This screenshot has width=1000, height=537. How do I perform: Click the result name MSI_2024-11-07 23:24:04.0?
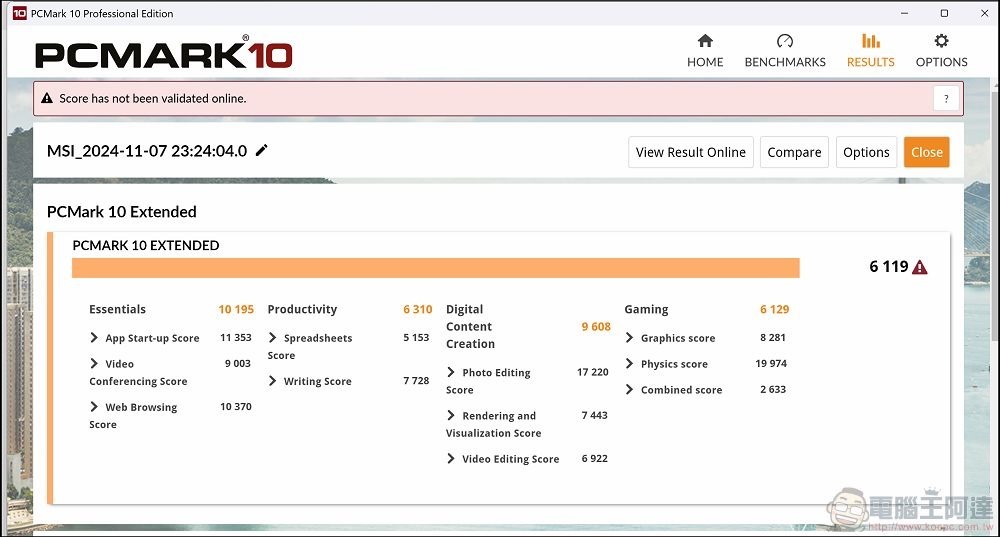147,151
